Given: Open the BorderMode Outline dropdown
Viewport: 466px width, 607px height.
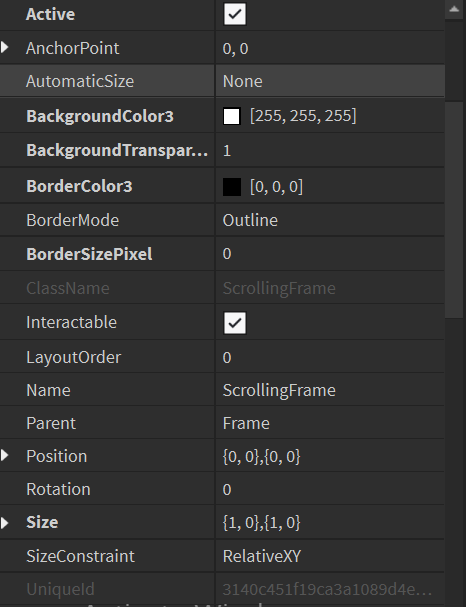Looking at the screenshot, I should click(x=330, y=220).
